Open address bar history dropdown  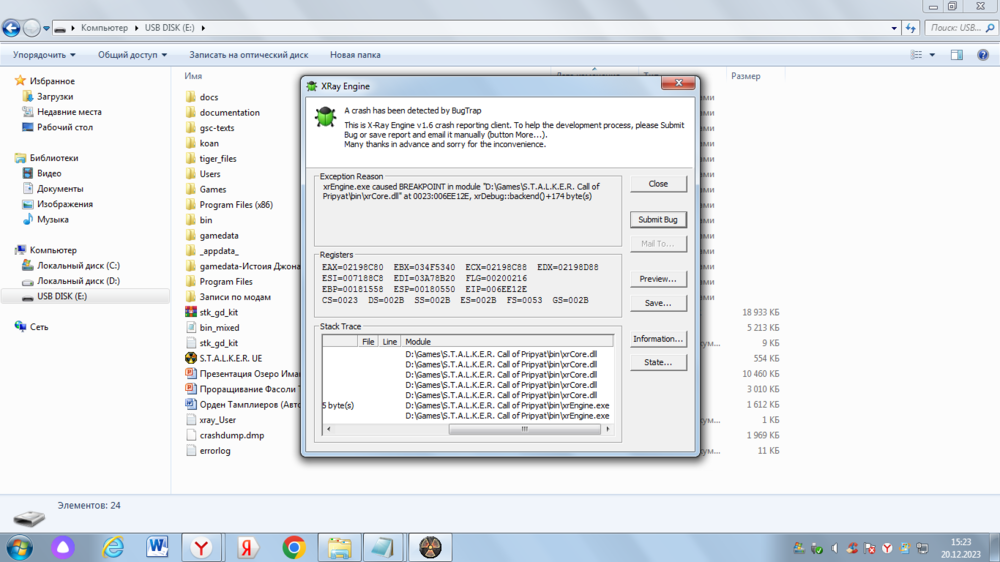(894, 28)
